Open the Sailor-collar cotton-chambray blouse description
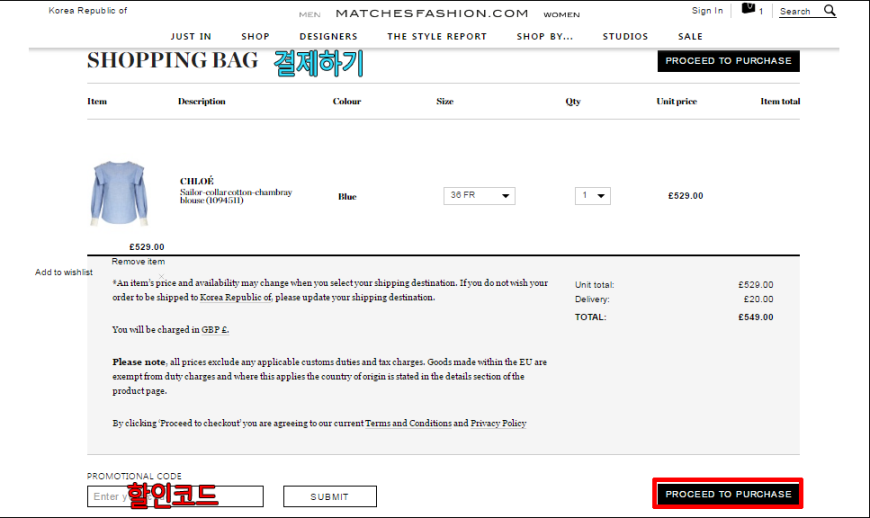The width and height of the screenshot is (870, 518). click(236, 196)
